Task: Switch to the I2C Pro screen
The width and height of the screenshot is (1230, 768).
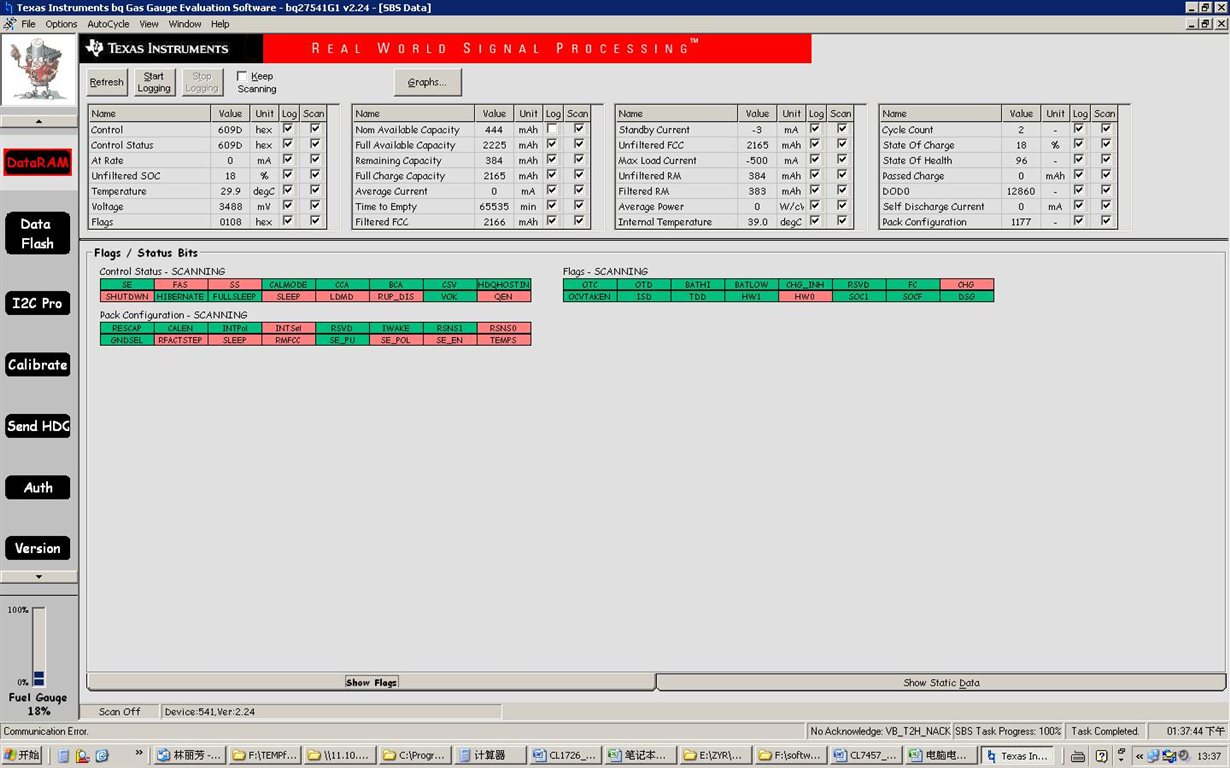Action: pos(37,303)
